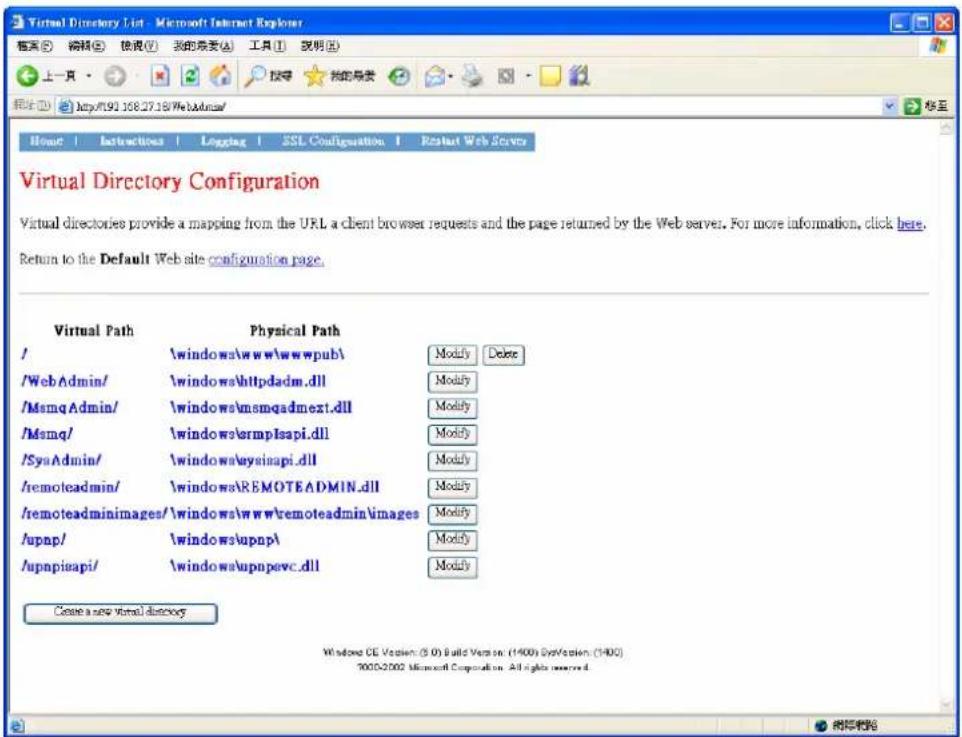Click the 'Virtual Path' column header
The image size is (962, 737).
click(x=94, y=331)
